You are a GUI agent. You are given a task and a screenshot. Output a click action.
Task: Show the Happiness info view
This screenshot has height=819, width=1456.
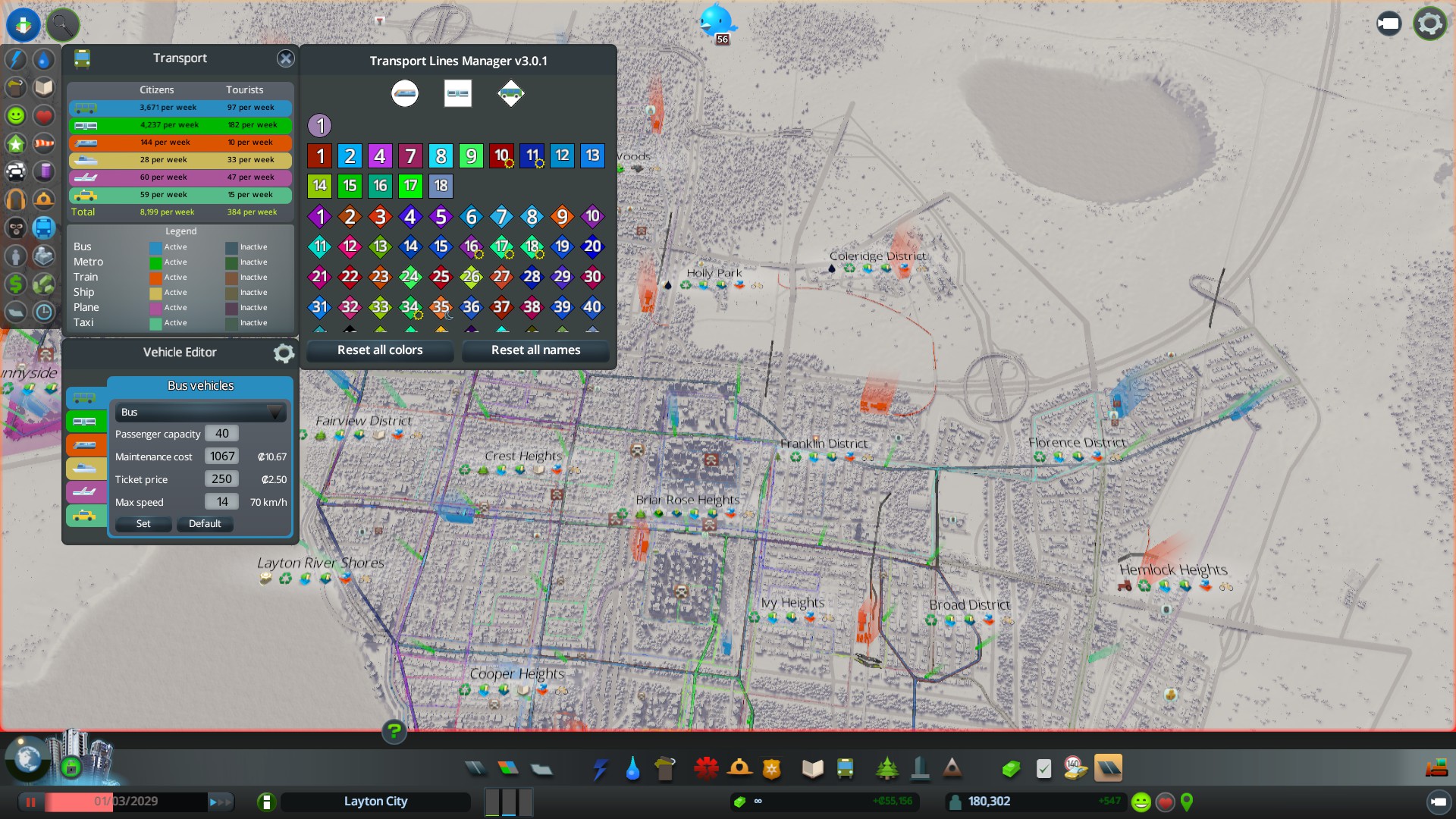tap(16, 115)
